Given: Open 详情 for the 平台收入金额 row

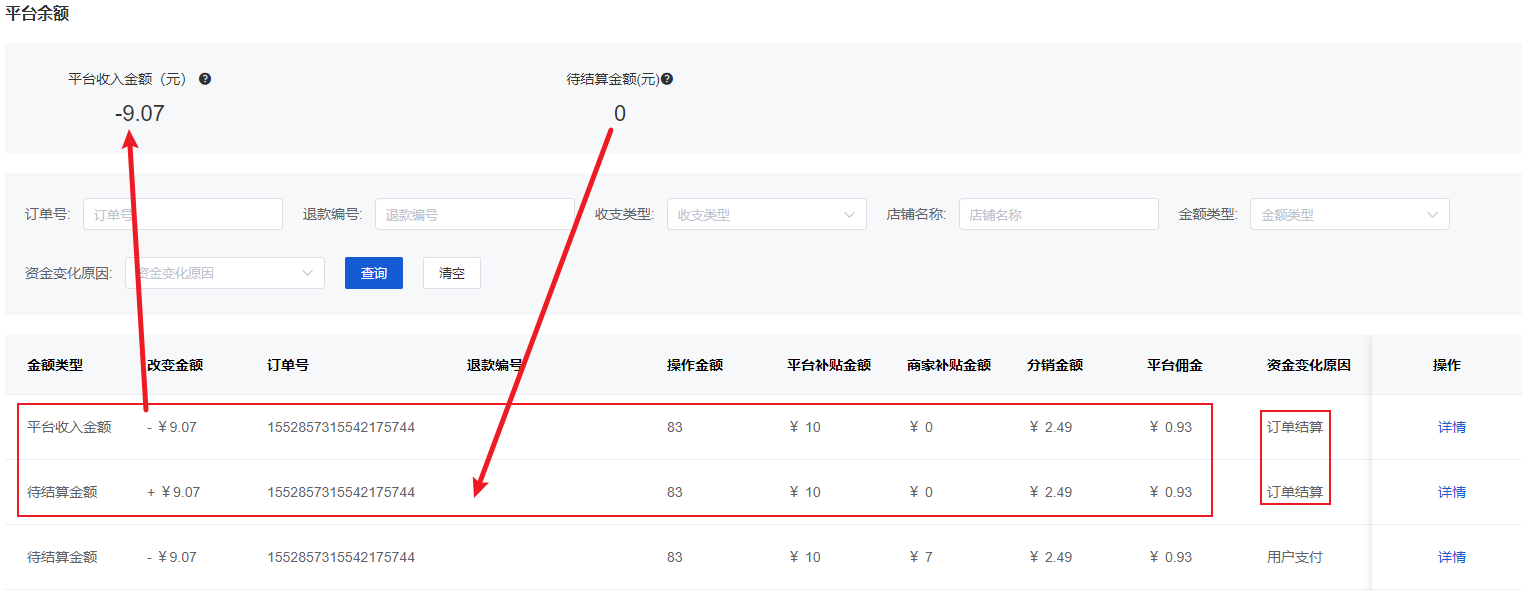Looking at the screenshot, I should click(1452, 427).
